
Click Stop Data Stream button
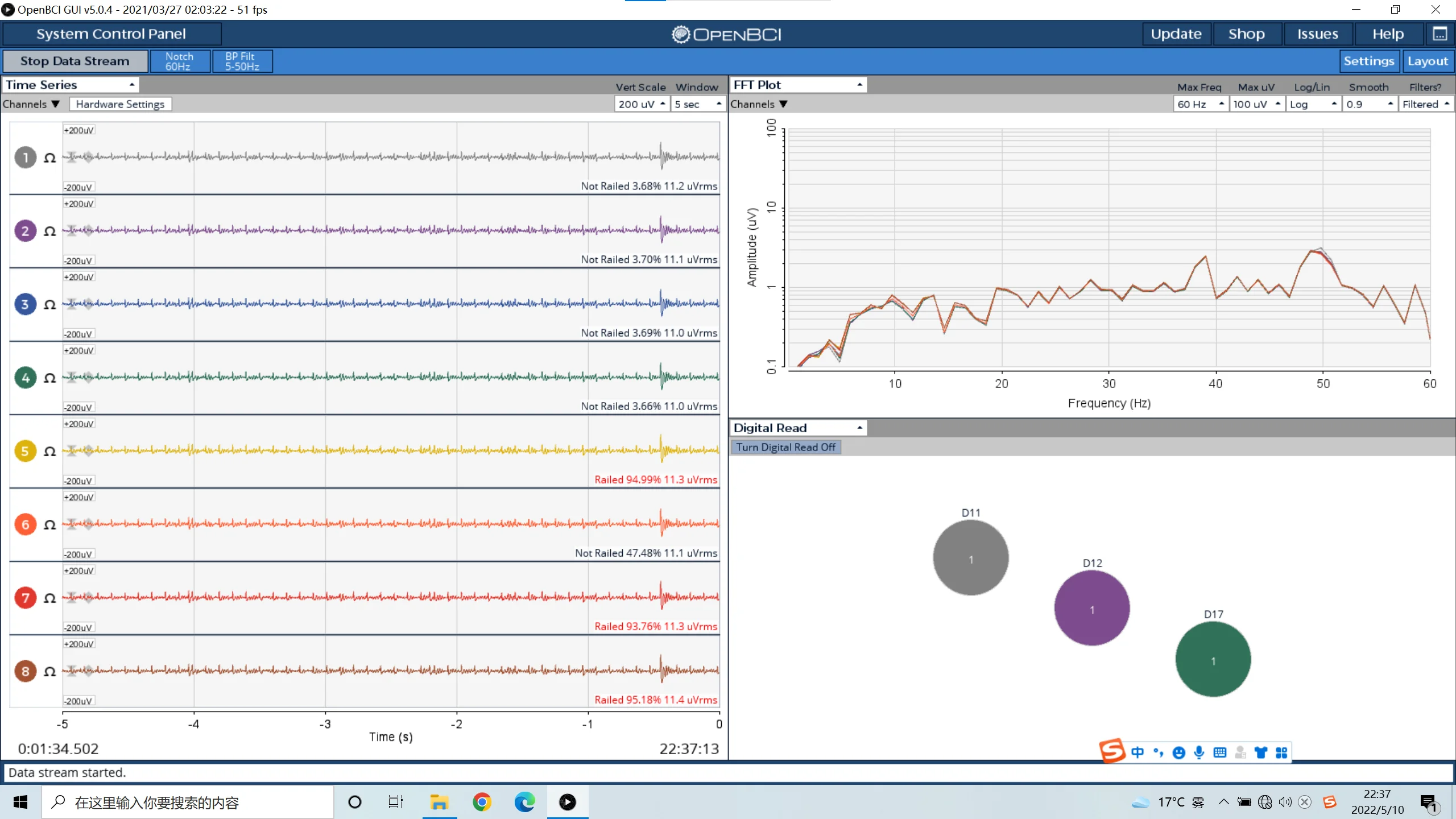pos(75,61)
